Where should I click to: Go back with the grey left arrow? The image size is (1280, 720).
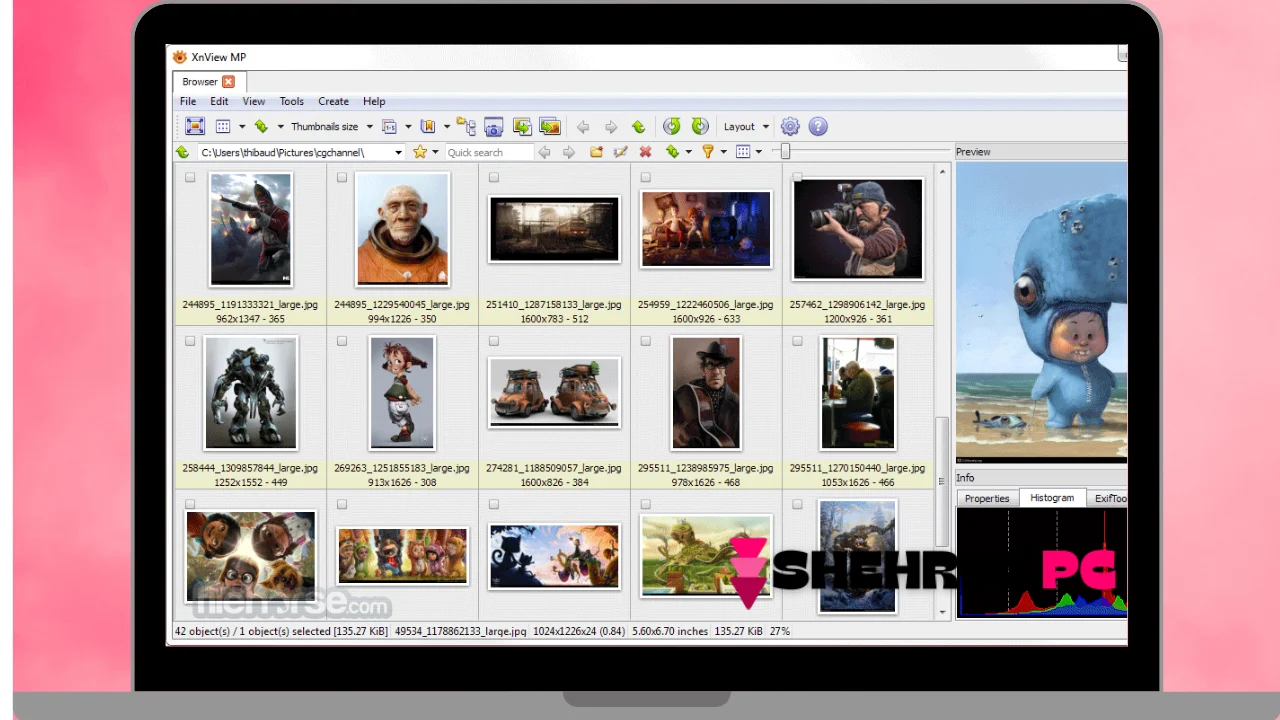[583, 127]
